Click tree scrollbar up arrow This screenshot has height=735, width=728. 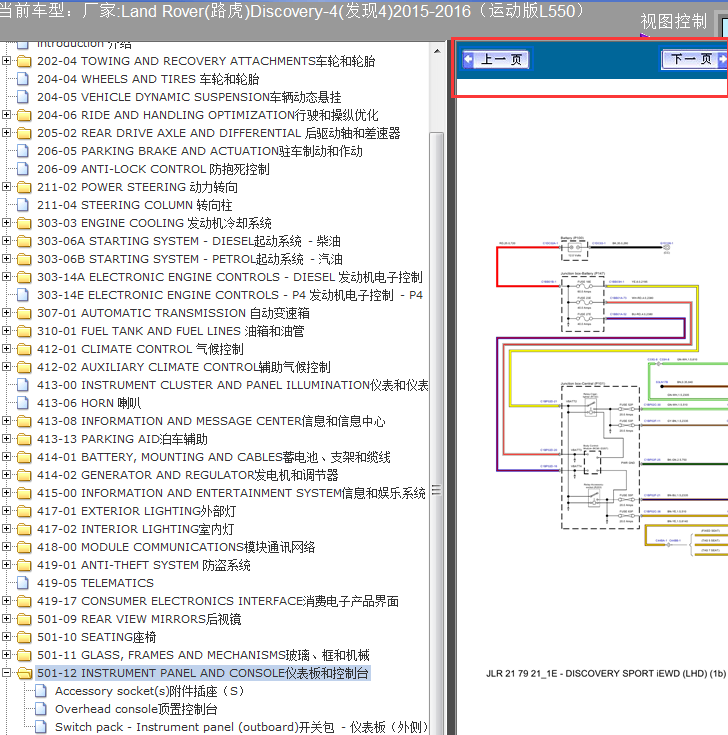pos(437,51)
